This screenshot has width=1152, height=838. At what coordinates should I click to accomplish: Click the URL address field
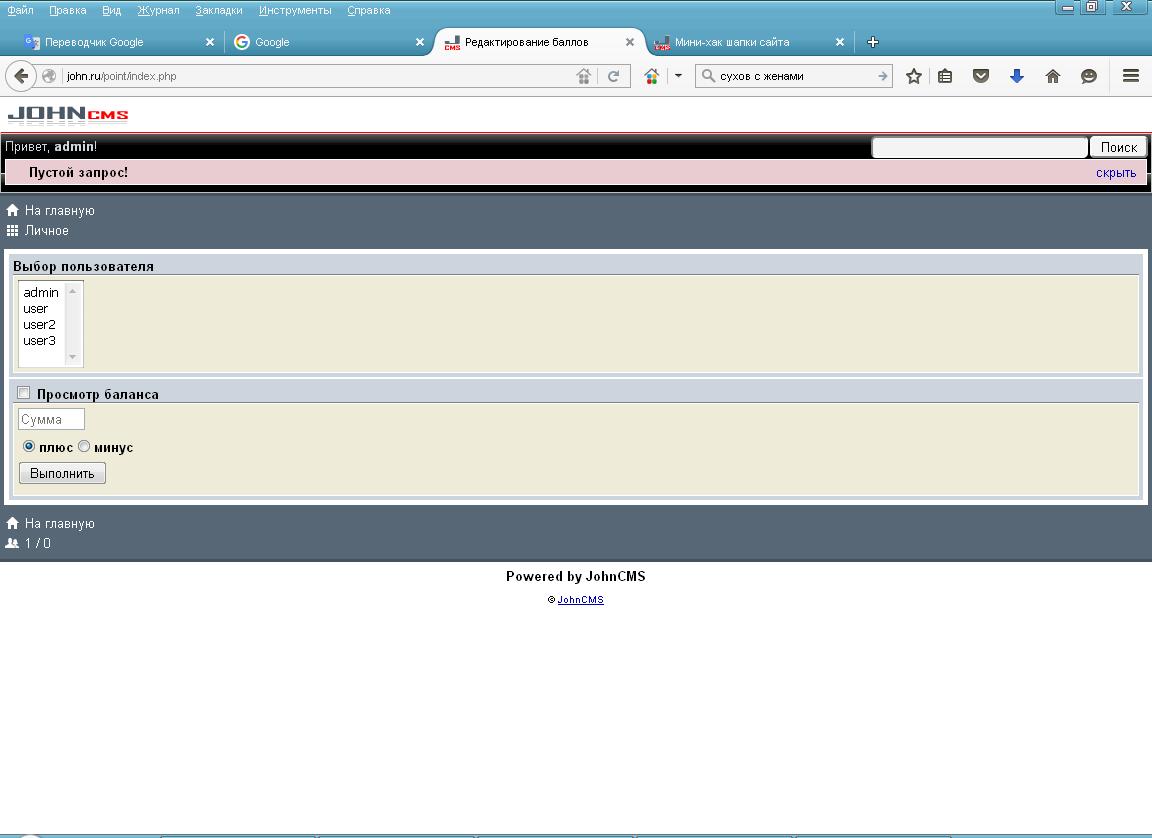coord(316,76)
